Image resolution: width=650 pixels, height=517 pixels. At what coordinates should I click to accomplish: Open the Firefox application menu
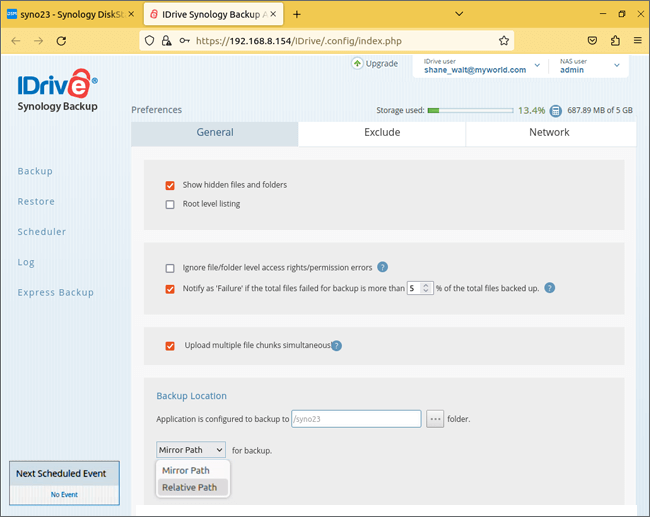(x=636, y=41)
